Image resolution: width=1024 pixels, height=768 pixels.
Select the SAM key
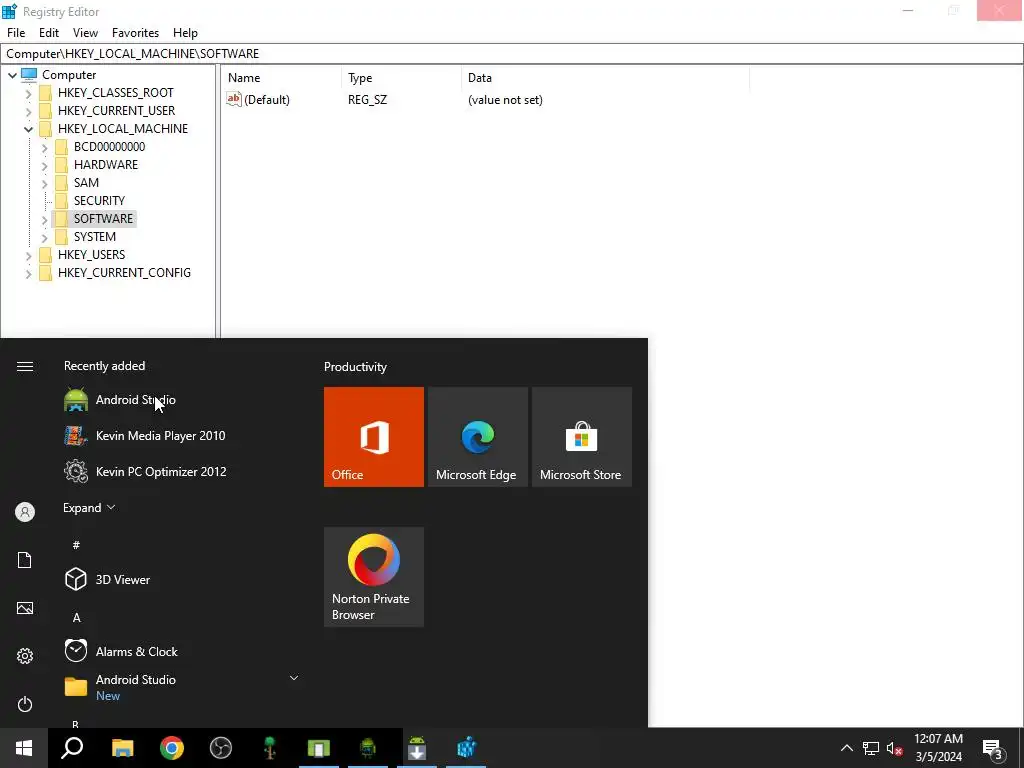(86, 183)
